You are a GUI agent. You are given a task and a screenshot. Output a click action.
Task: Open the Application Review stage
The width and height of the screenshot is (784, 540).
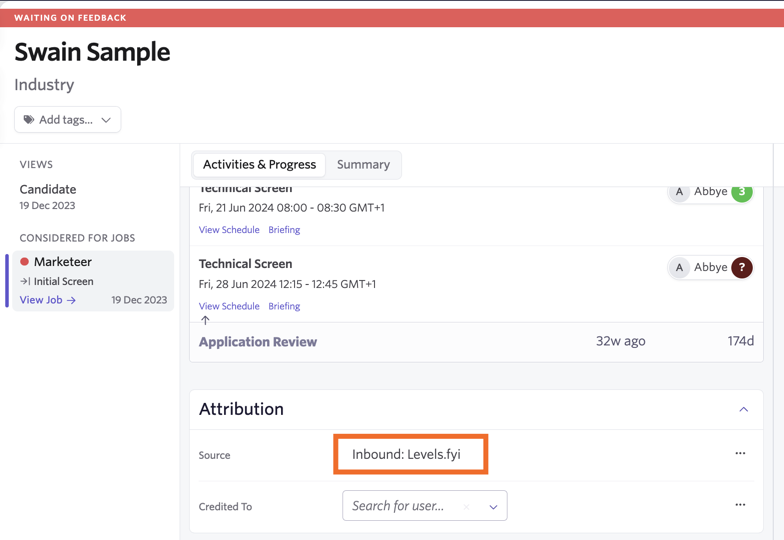point(258,342)
